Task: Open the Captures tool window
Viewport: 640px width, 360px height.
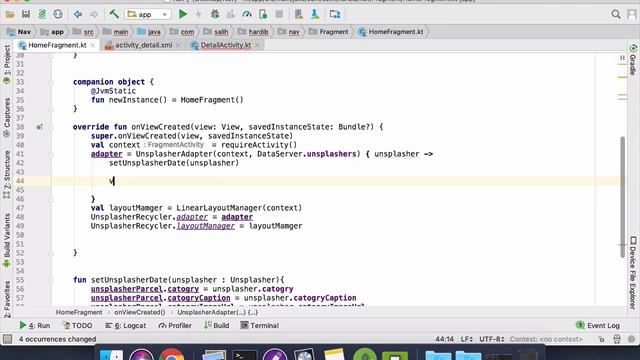Action: 7,118
